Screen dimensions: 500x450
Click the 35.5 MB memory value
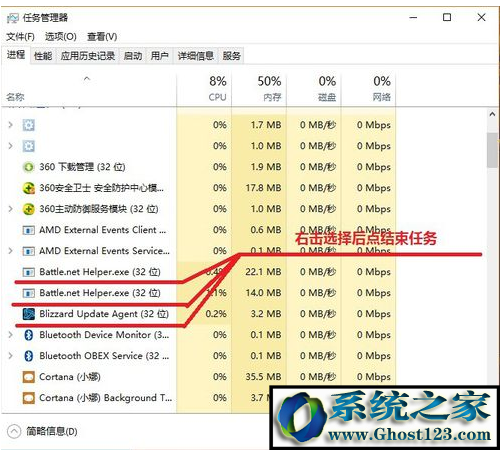point(263,377)
